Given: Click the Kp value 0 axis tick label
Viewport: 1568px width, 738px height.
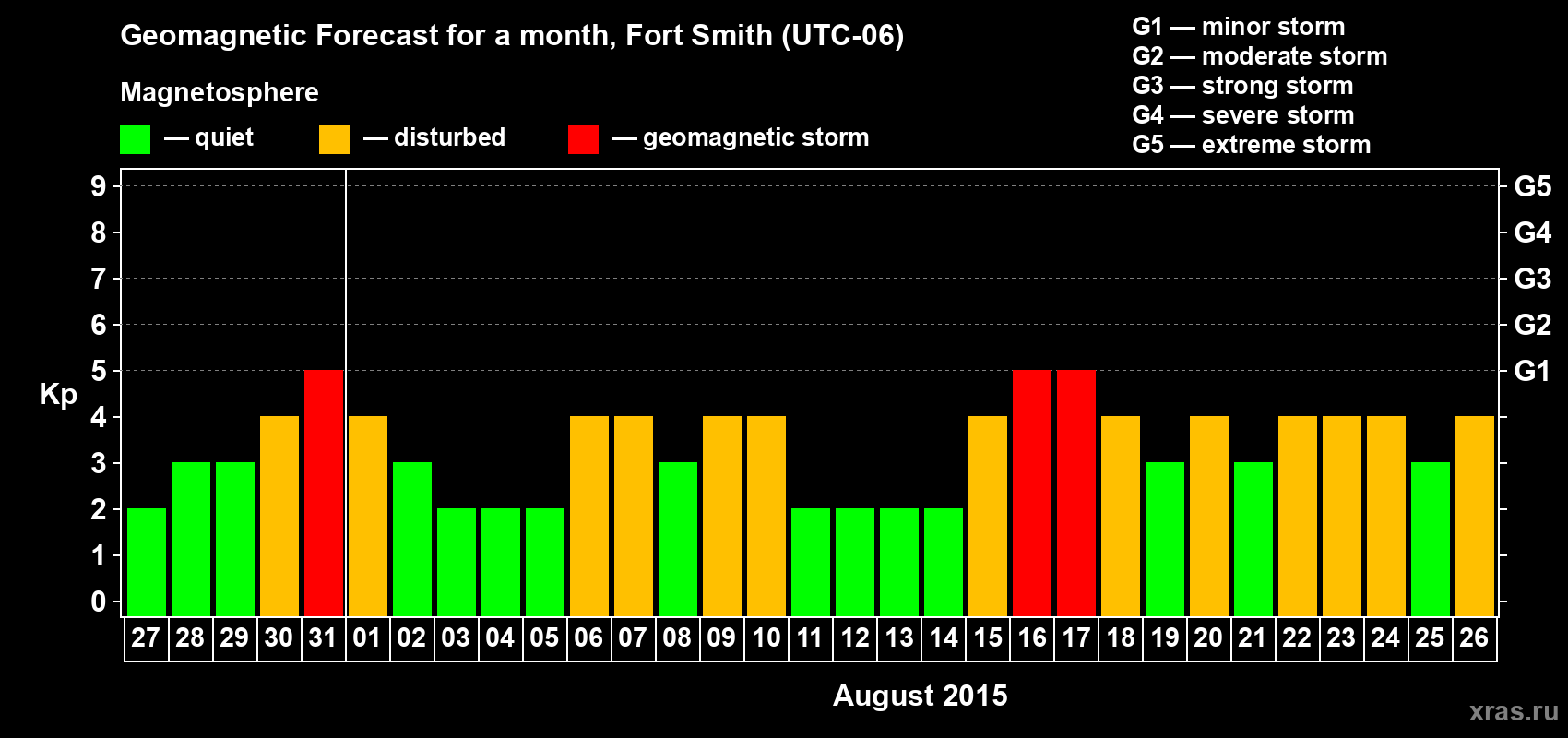Looking at the screenshot, I should 99,601.
